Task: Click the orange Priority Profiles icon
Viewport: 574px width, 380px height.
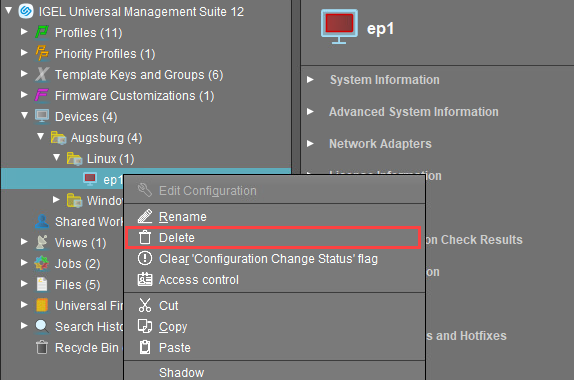Action: [42, 53]
